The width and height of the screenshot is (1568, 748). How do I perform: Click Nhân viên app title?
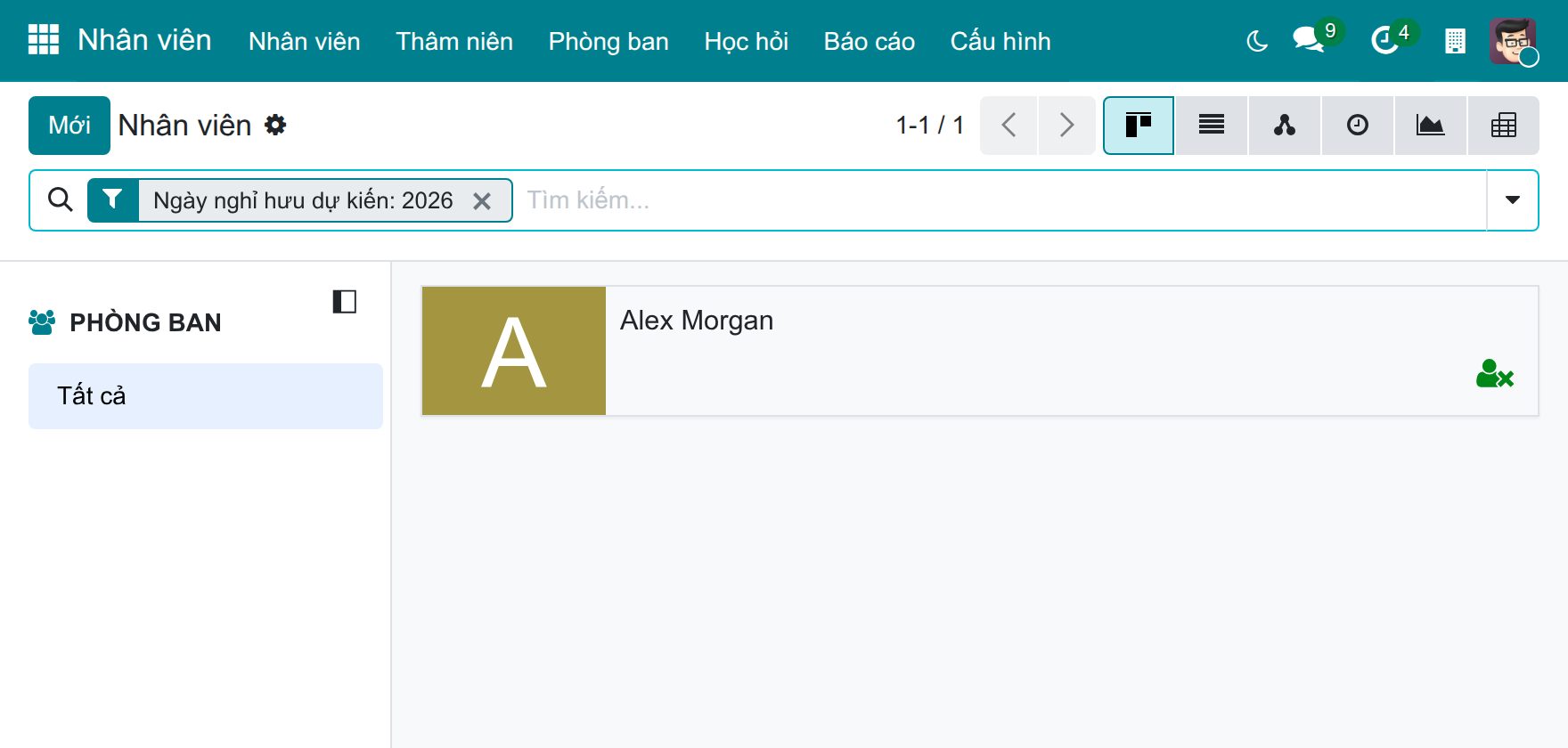(144, 40)
